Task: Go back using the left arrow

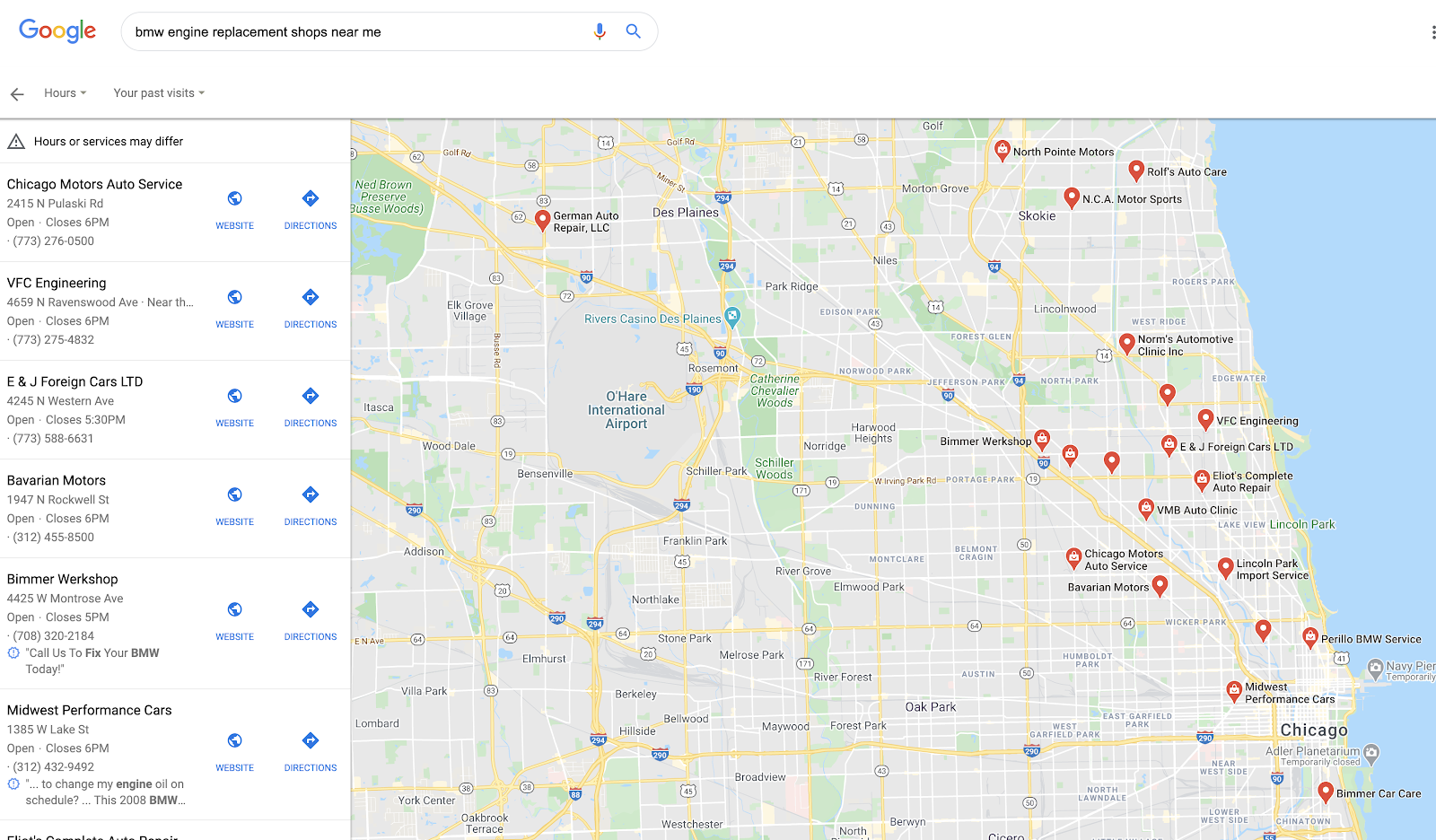Action: pyautogui.click(x=17, y=93)
